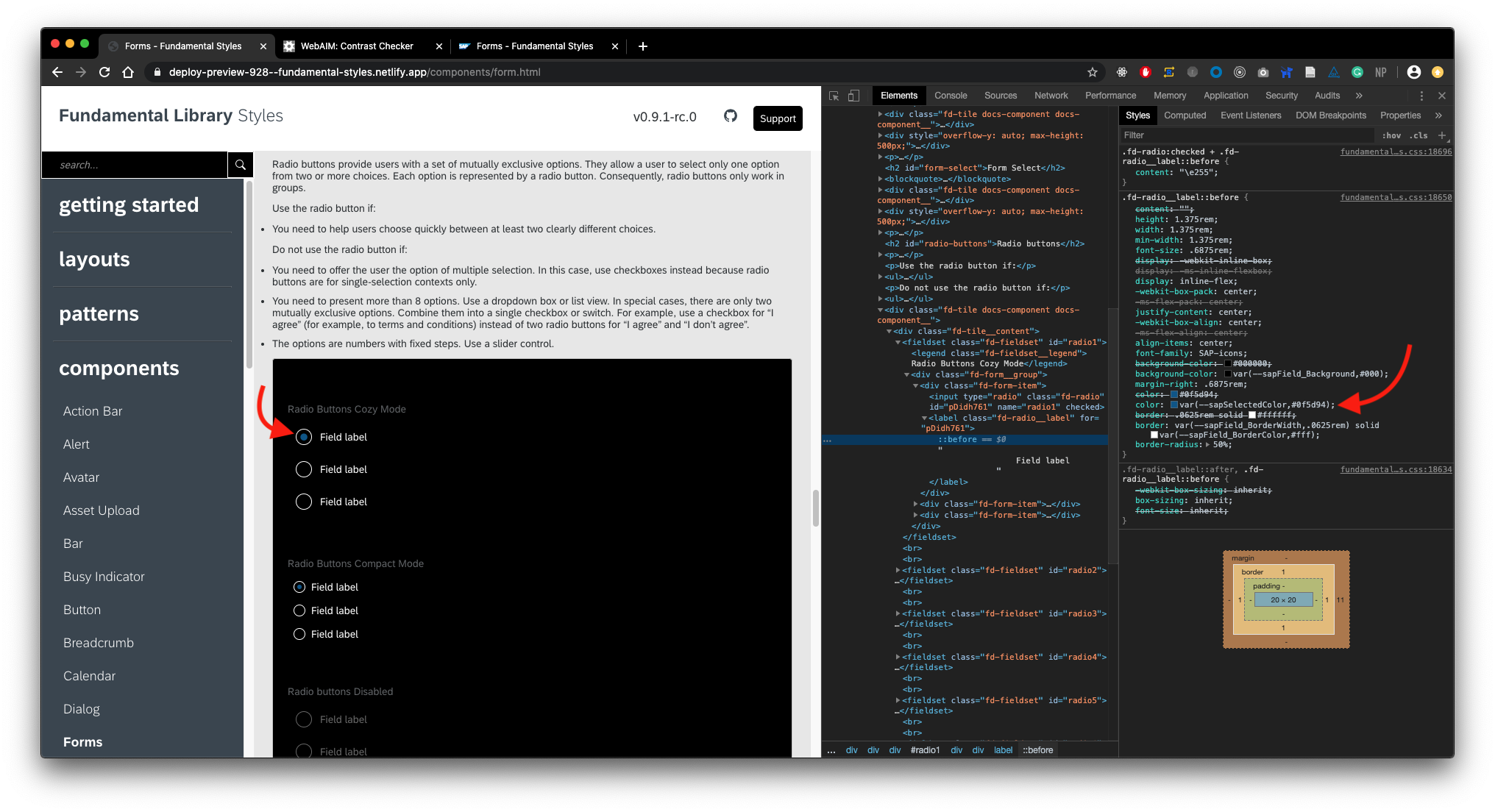
Task: Activate the inspect element picker in DevTools
Action: click(x=834, y=96)
